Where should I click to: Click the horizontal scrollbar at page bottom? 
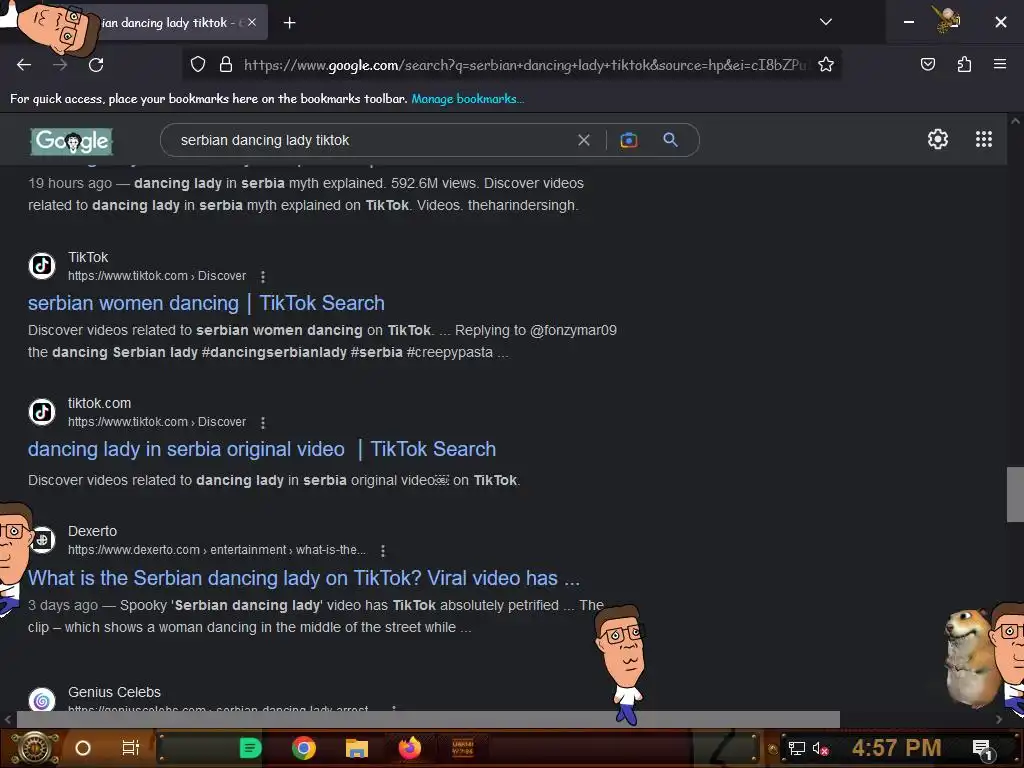tap(428, 719)
